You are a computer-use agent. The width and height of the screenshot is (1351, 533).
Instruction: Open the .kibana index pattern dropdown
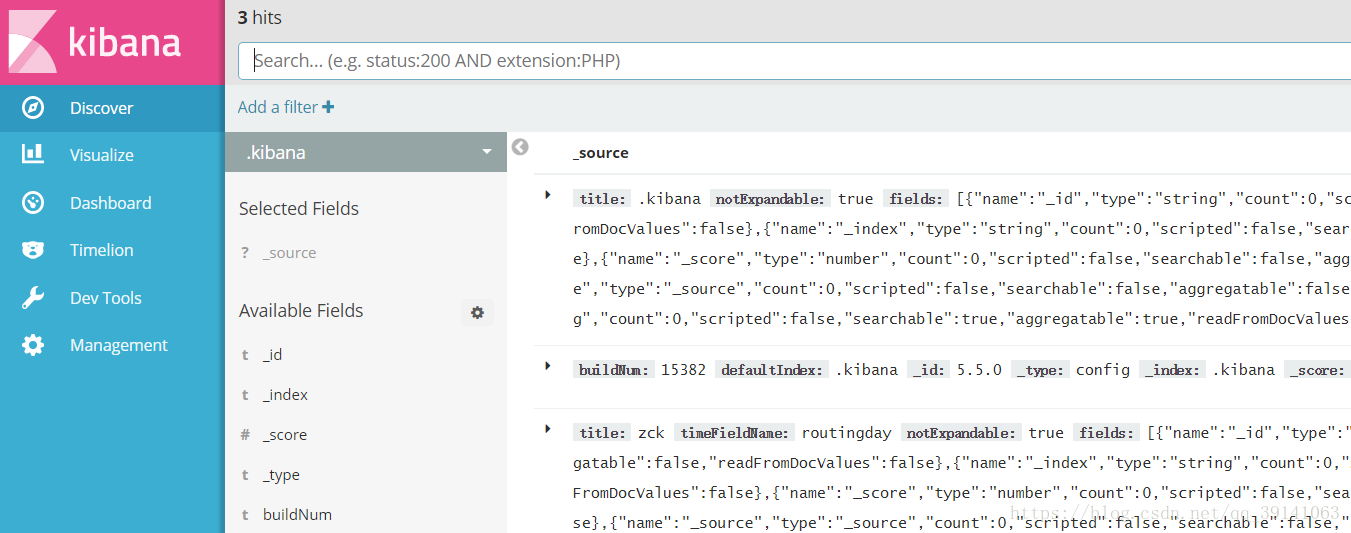(366, 152)
